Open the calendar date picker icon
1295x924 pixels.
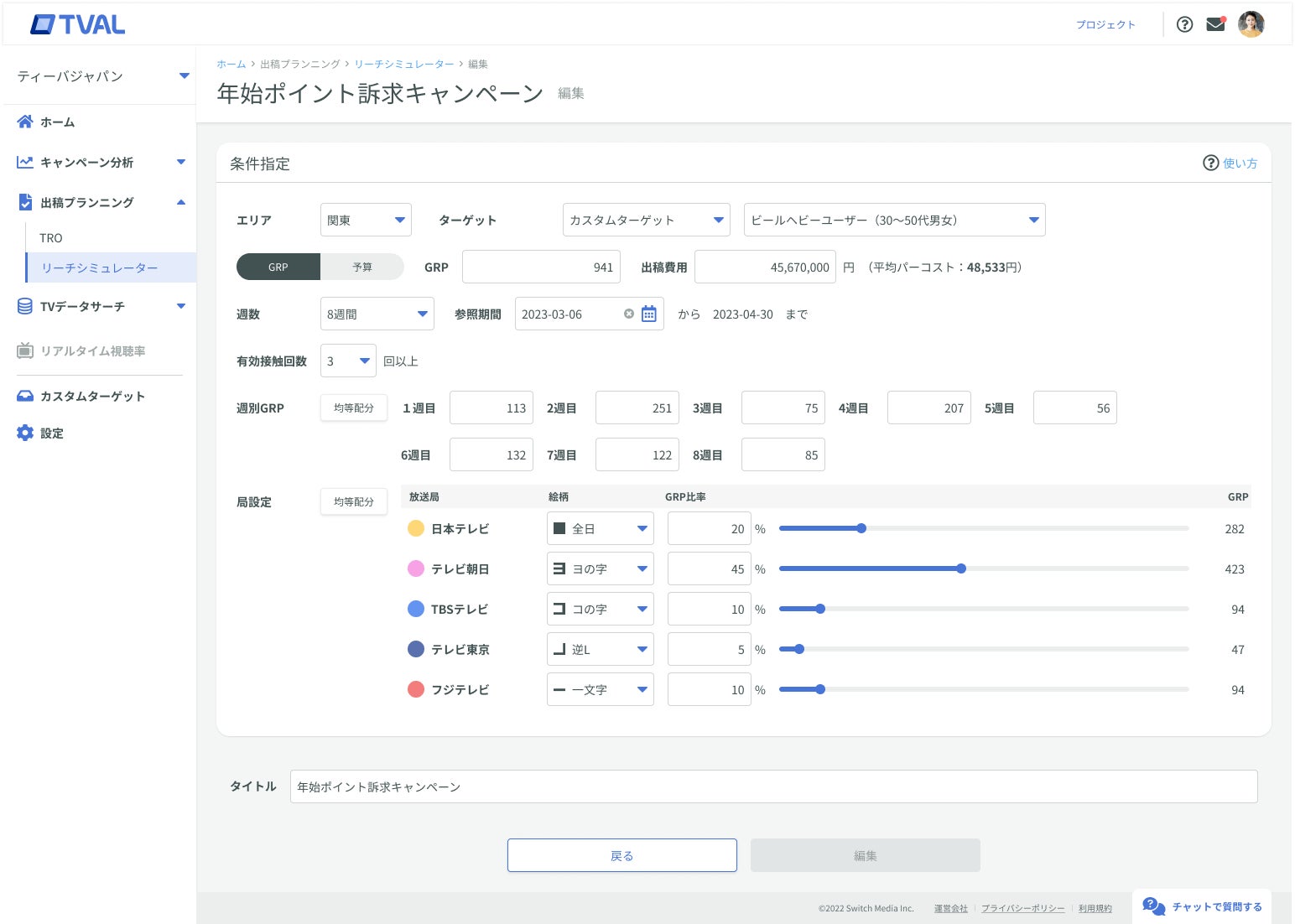pyautogui.click(x=648, y=314)
